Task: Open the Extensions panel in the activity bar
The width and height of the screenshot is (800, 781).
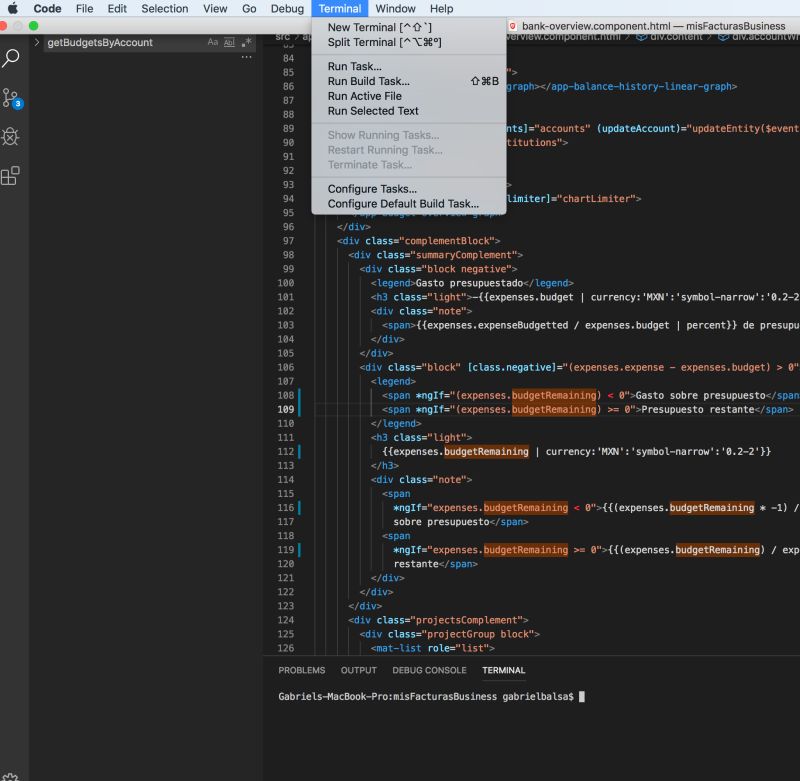Action: click(9, 177)
